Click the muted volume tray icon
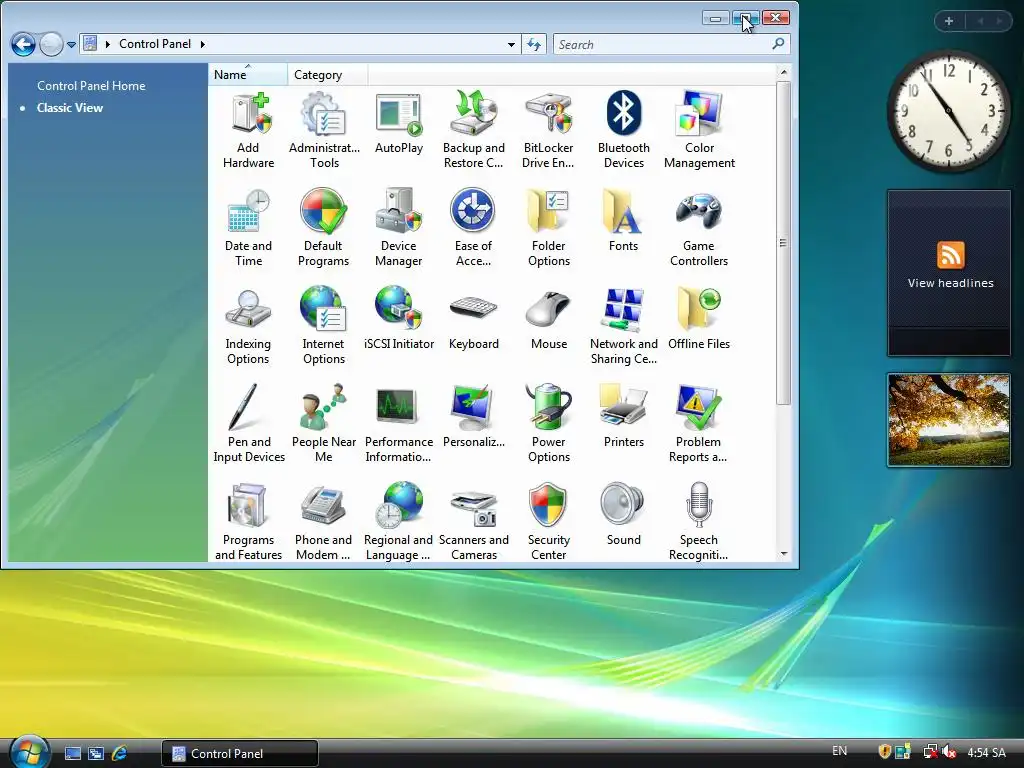The height and width of the screenshot is (768, 1024). coord(949,752)
